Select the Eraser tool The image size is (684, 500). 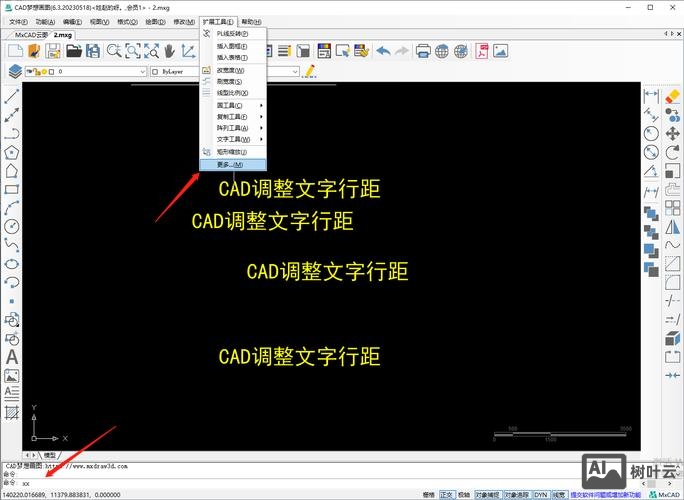point(673,96)
